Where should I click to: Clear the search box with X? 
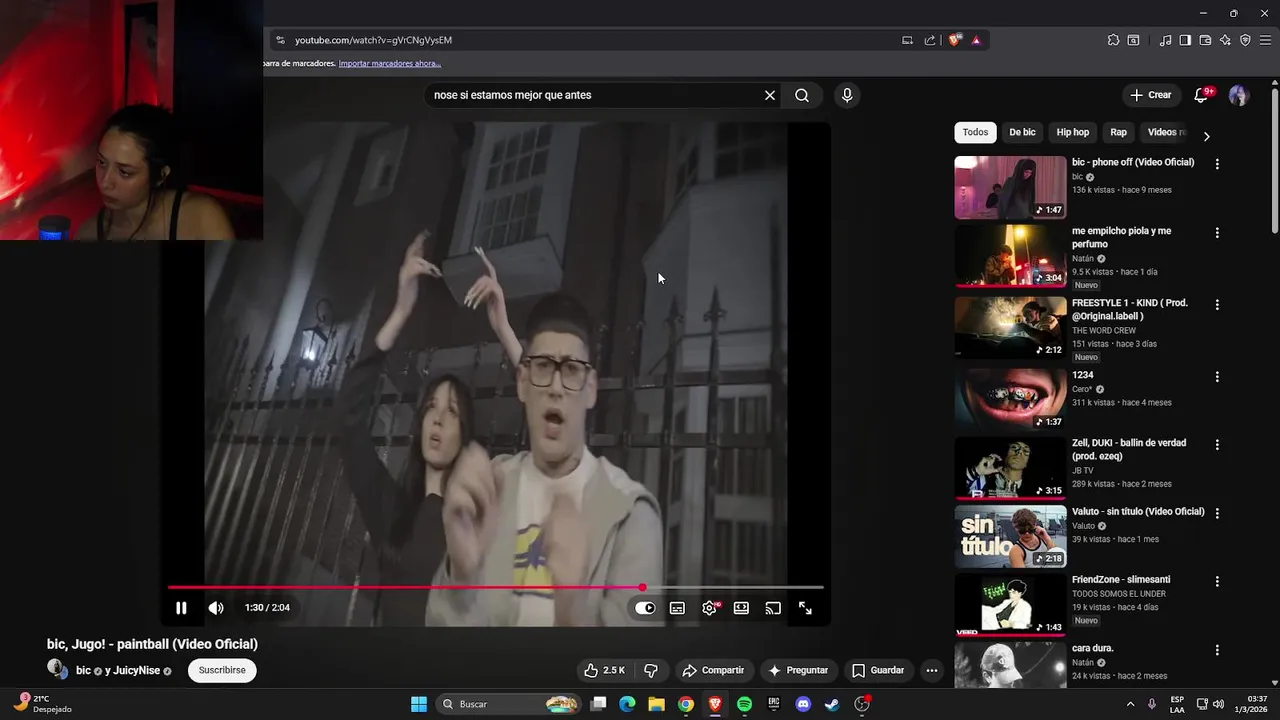pyautogui.click(x=770, y=95)
